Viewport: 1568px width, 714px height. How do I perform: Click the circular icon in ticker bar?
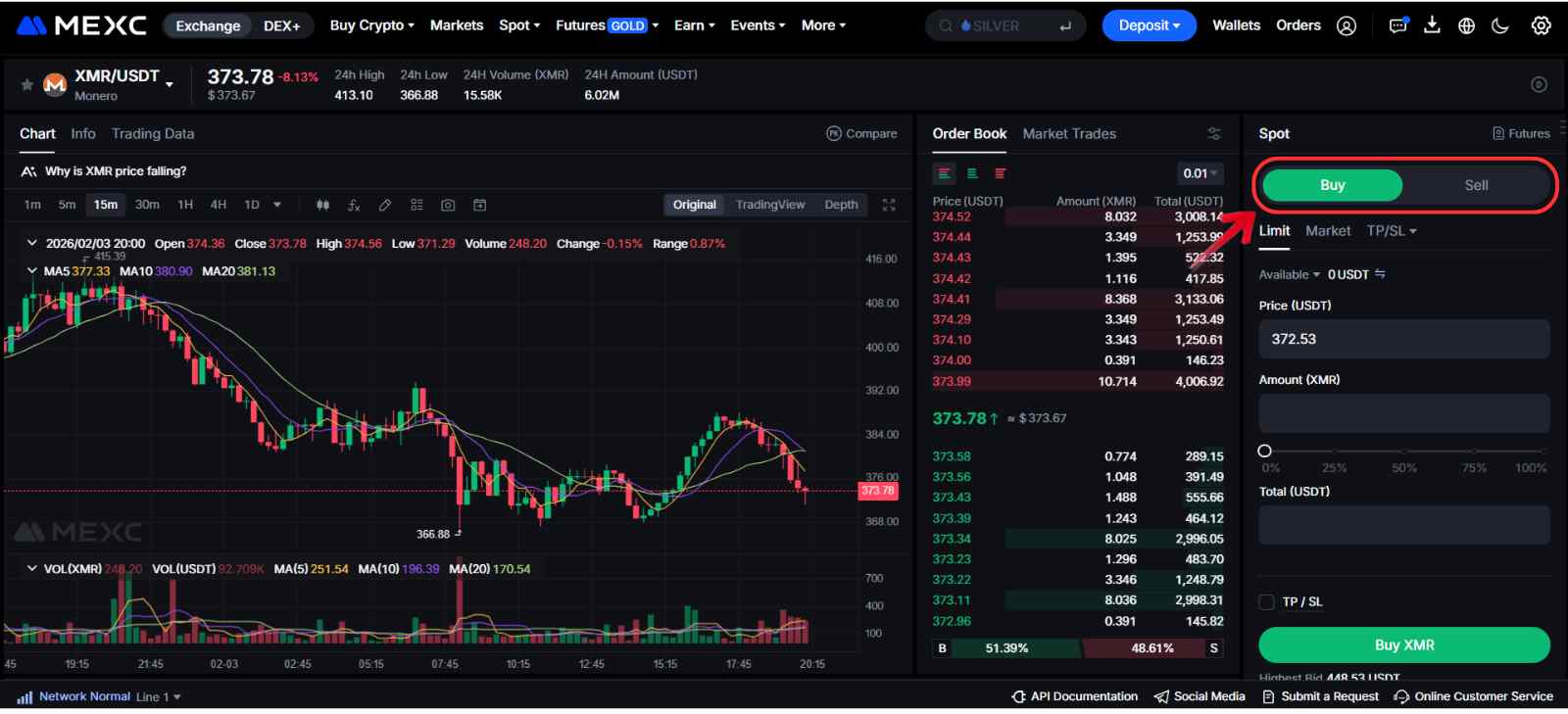pos(1539,84)
